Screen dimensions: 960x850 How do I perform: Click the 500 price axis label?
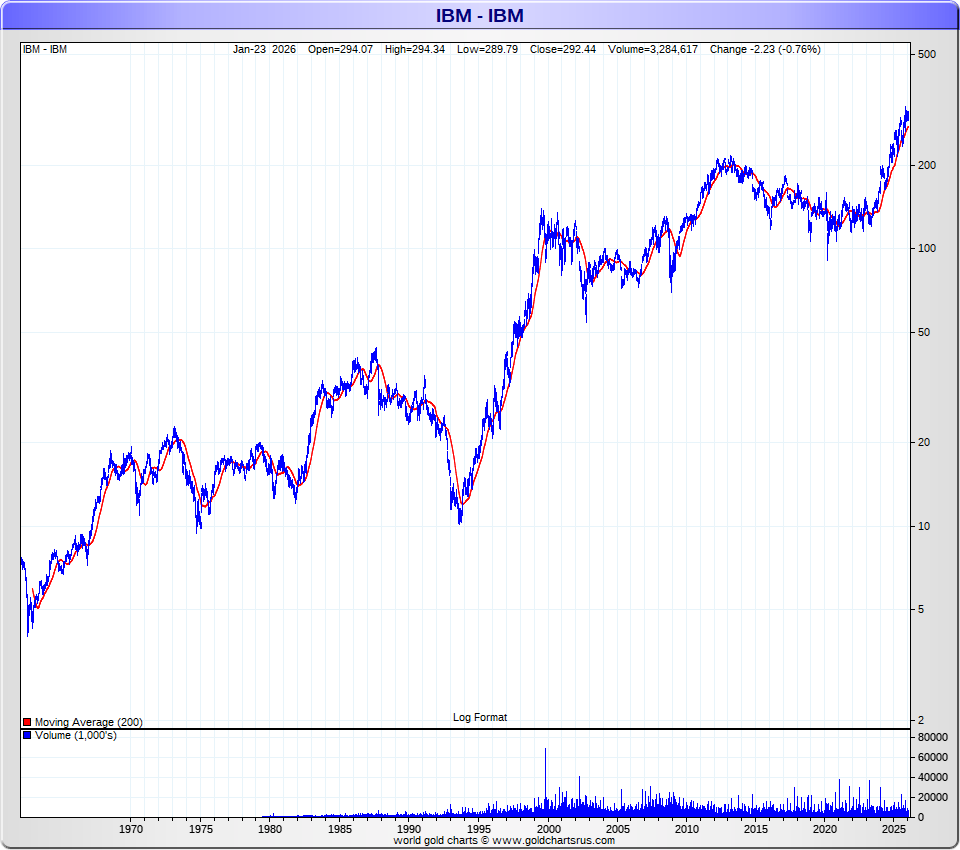click(927, 55)
